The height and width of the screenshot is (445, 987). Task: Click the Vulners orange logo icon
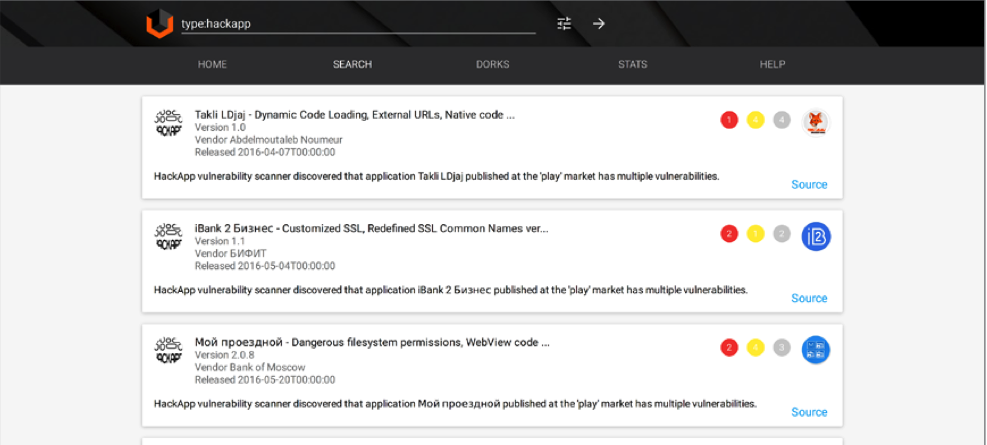pyautogui.click(x=160, y=24)
